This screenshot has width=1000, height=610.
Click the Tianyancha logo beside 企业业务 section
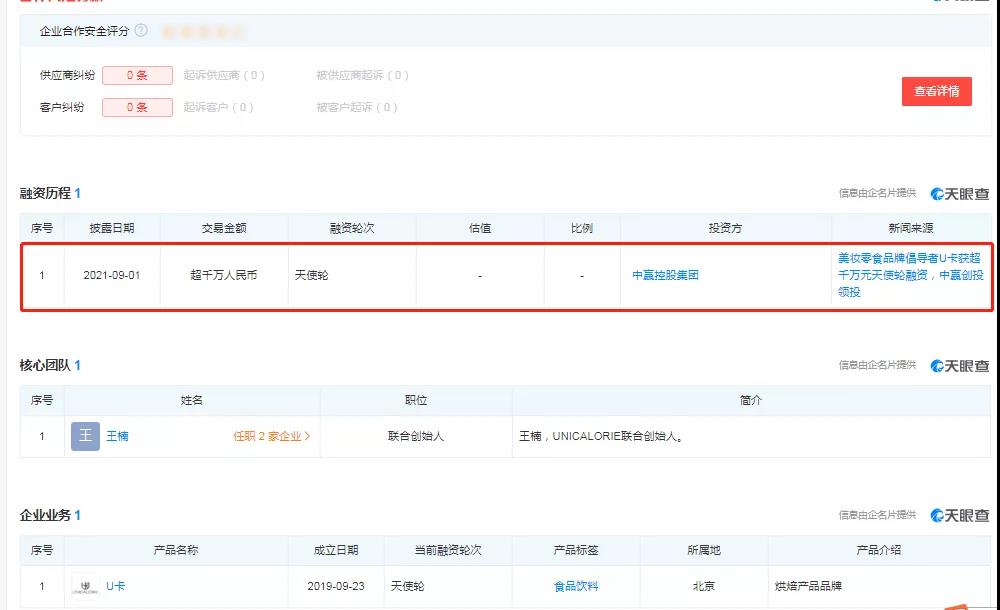click(961, 516)
